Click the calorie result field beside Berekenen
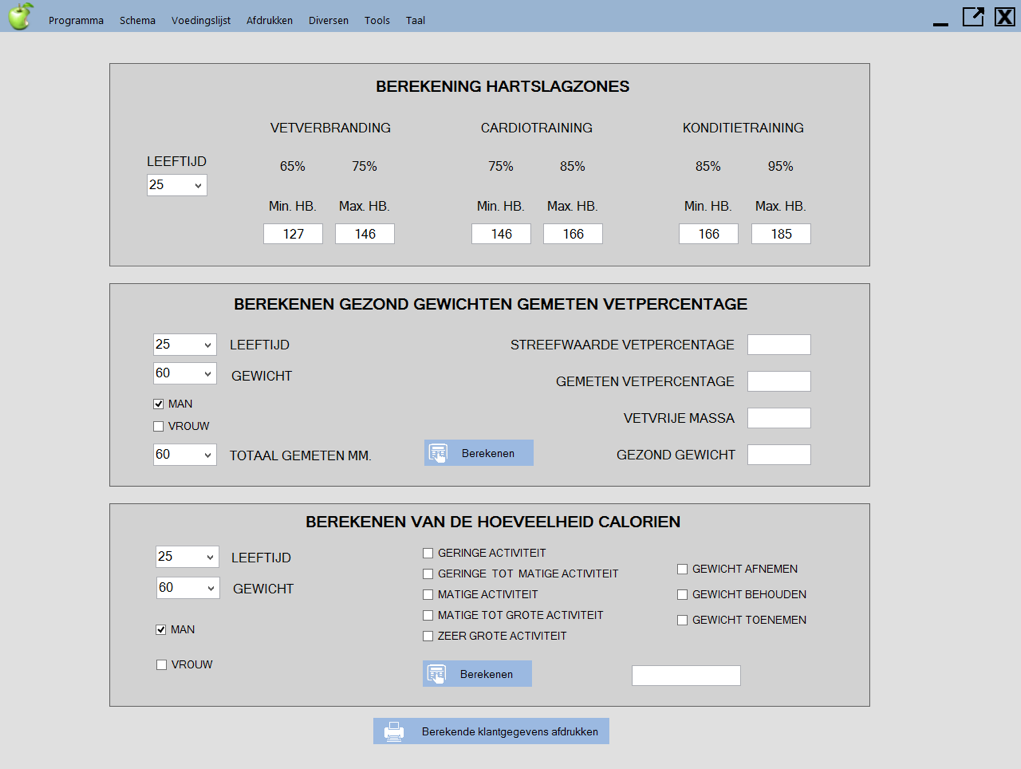 686,676
